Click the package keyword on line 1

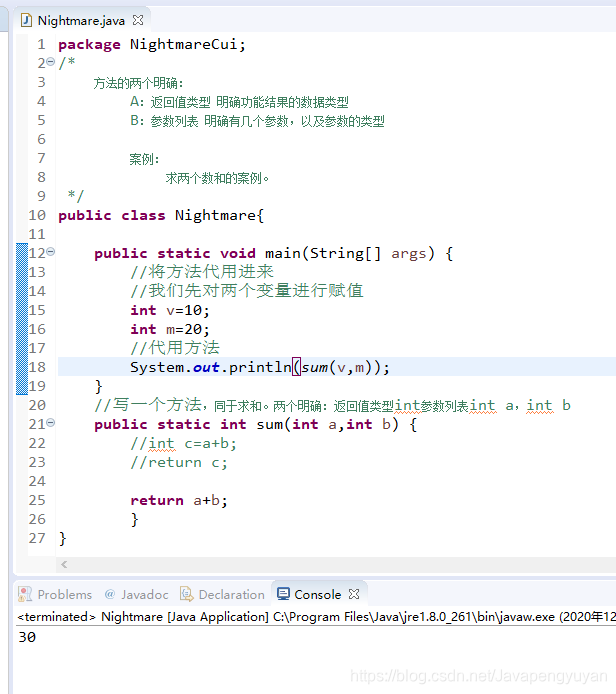click(89, 45)
